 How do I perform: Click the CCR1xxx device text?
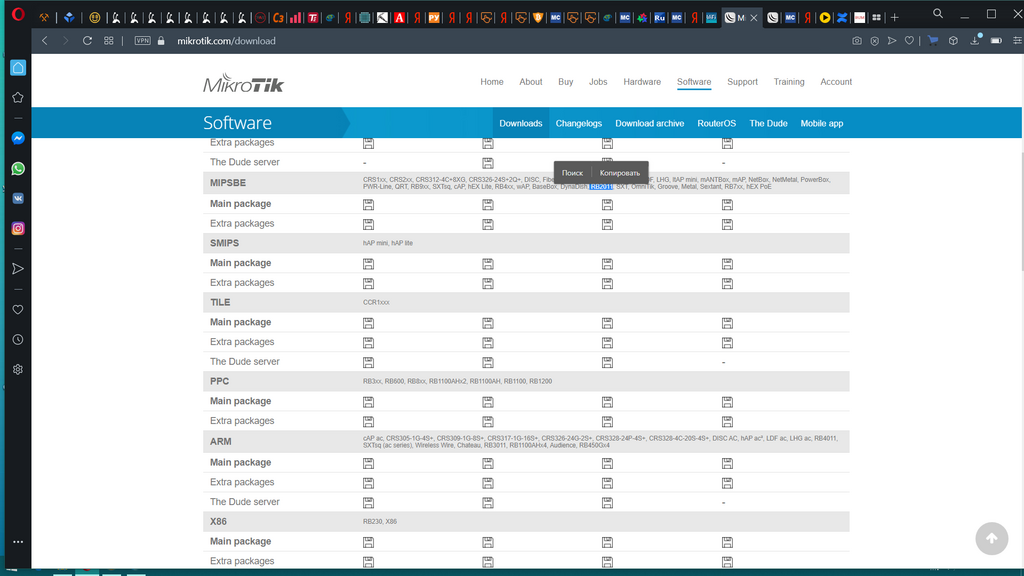pyautogui.click(x=376, y=302)
